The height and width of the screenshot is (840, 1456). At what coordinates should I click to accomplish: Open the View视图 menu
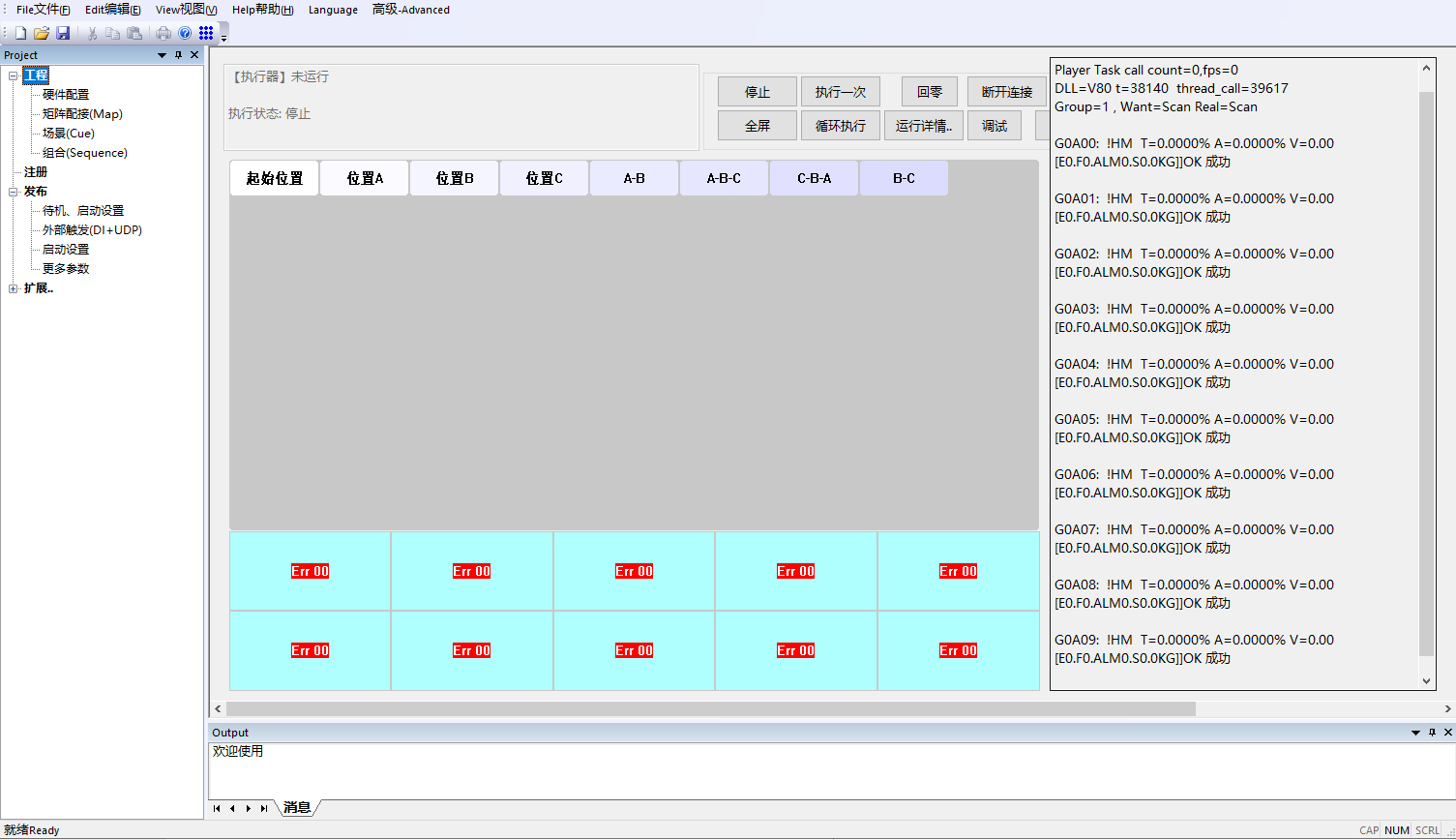tap(186, 10)
